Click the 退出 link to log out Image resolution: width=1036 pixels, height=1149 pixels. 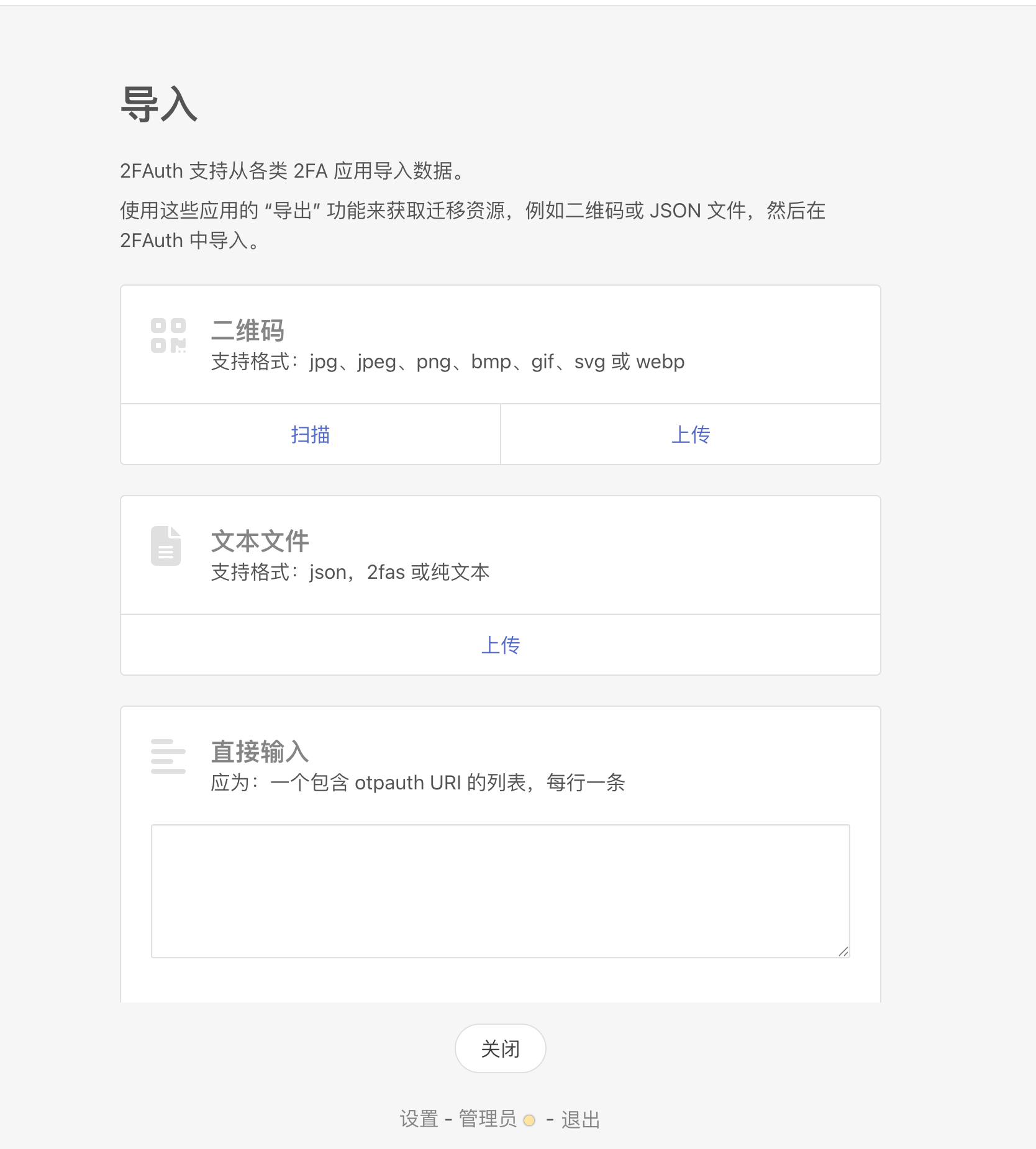(581, 1119)
